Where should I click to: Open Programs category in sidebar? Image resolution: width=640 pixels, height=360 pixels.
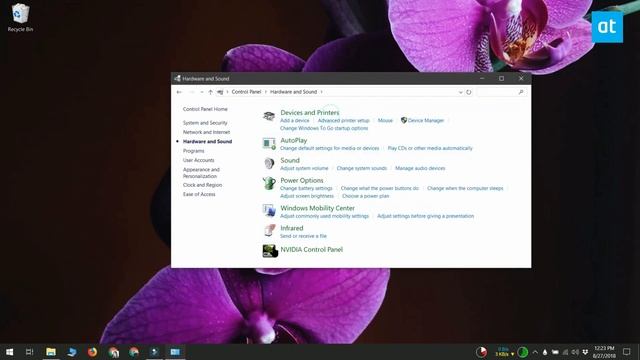193,151
